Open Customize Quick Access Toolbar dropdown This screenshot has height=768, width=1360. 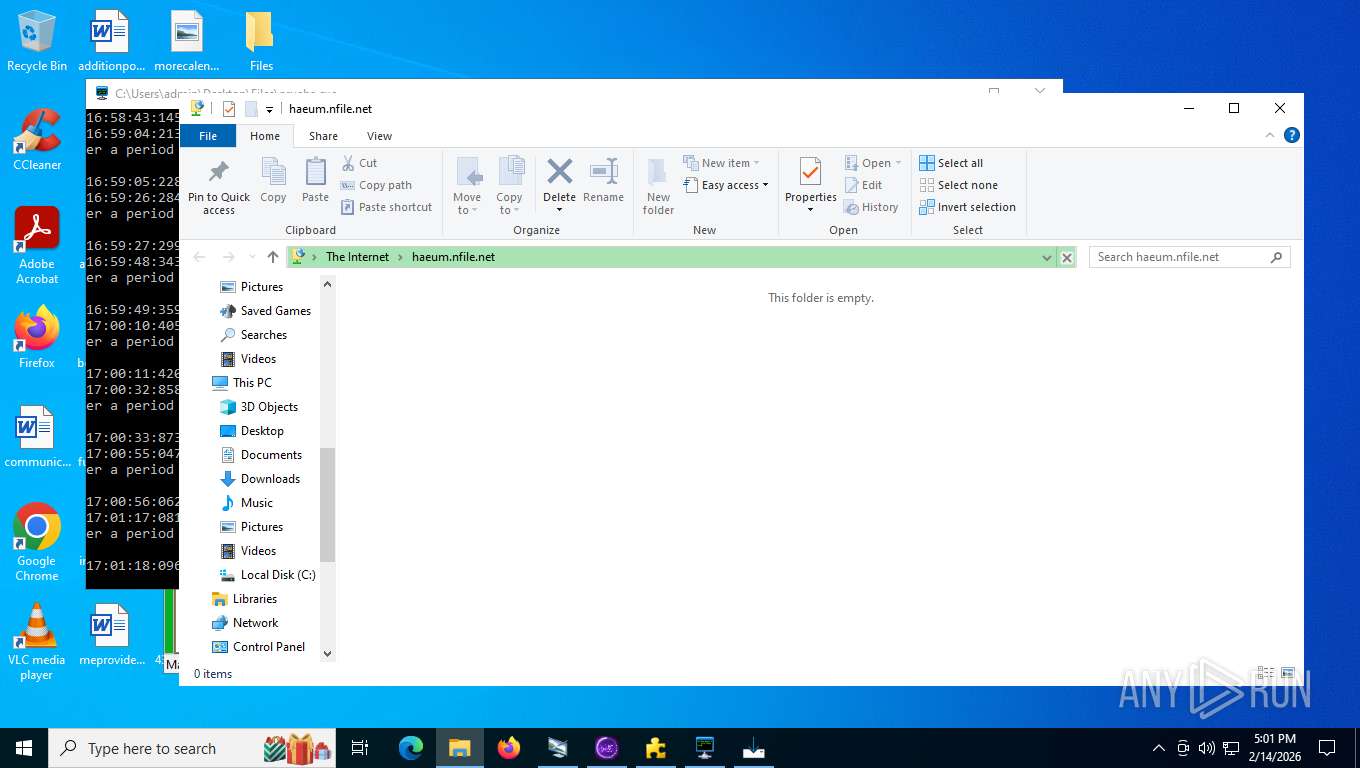[x=269, y=109]
